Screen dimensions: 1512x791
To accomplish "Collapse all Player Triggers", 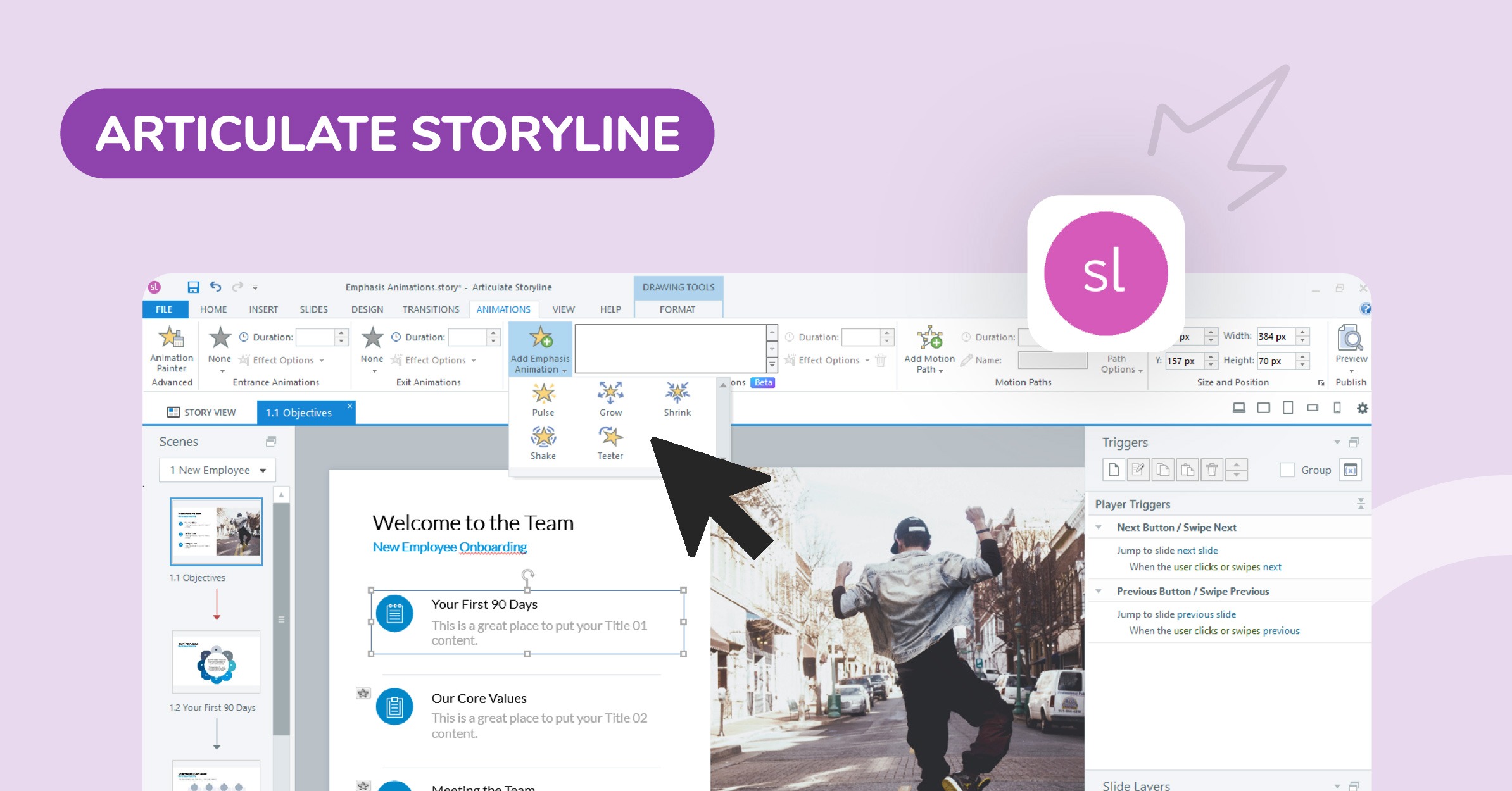I will (1361, 504).
